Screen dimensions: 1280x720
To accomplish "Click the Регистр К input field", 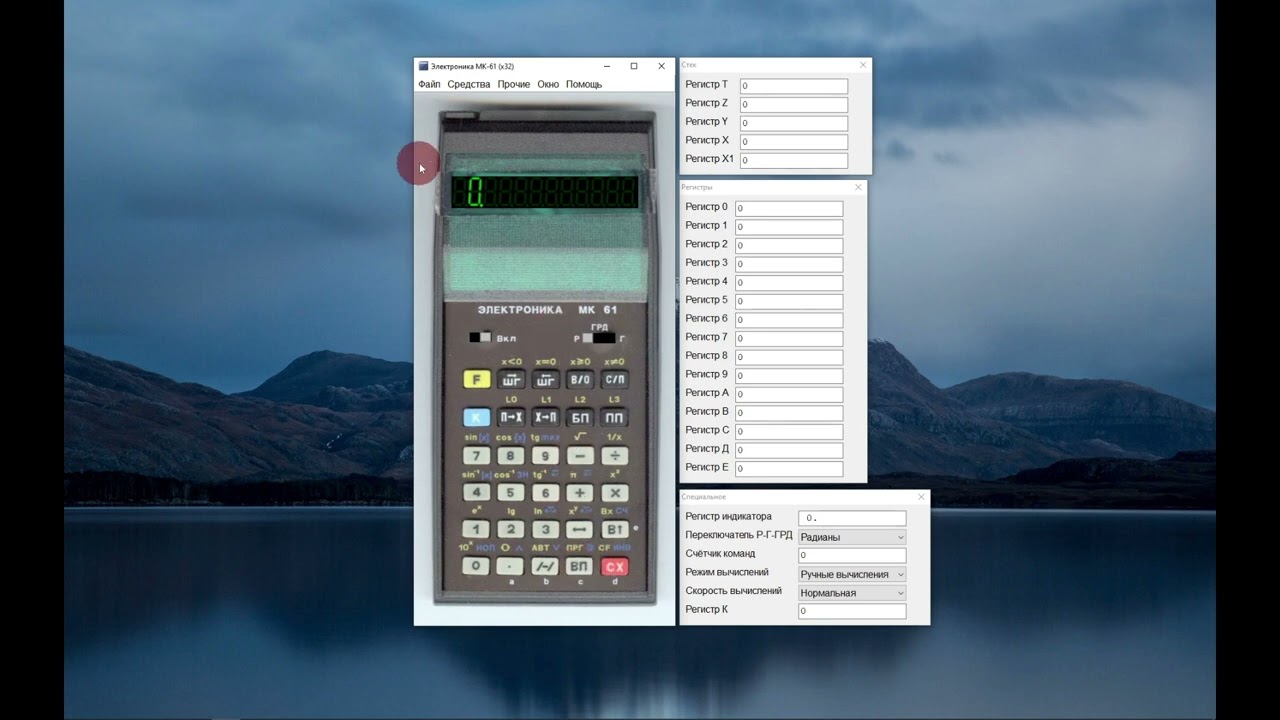I will tap(852, 611).
